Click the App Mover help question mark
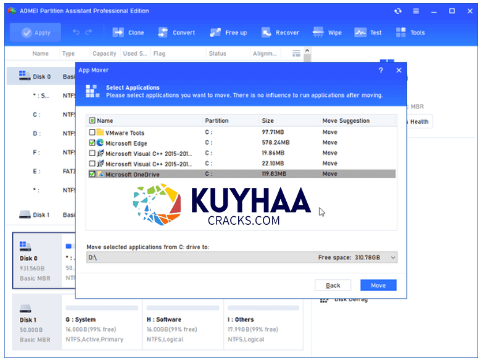 click(381, 70)
